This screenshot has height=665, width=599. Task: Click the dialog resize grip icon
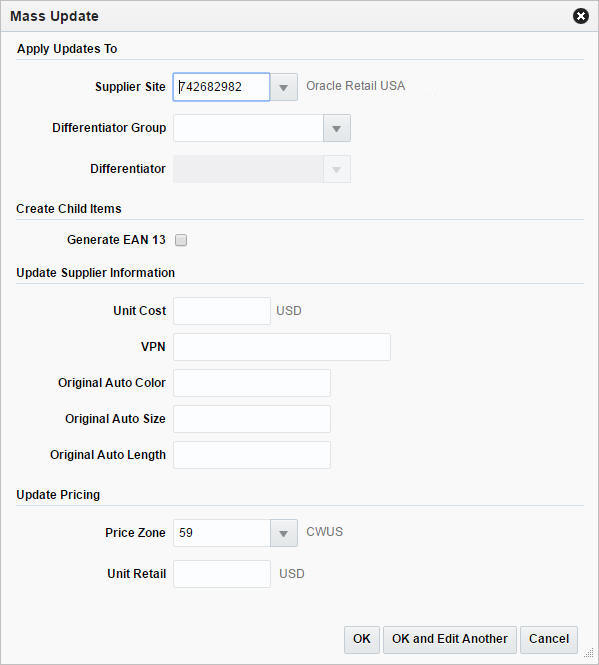click(589, 653)
